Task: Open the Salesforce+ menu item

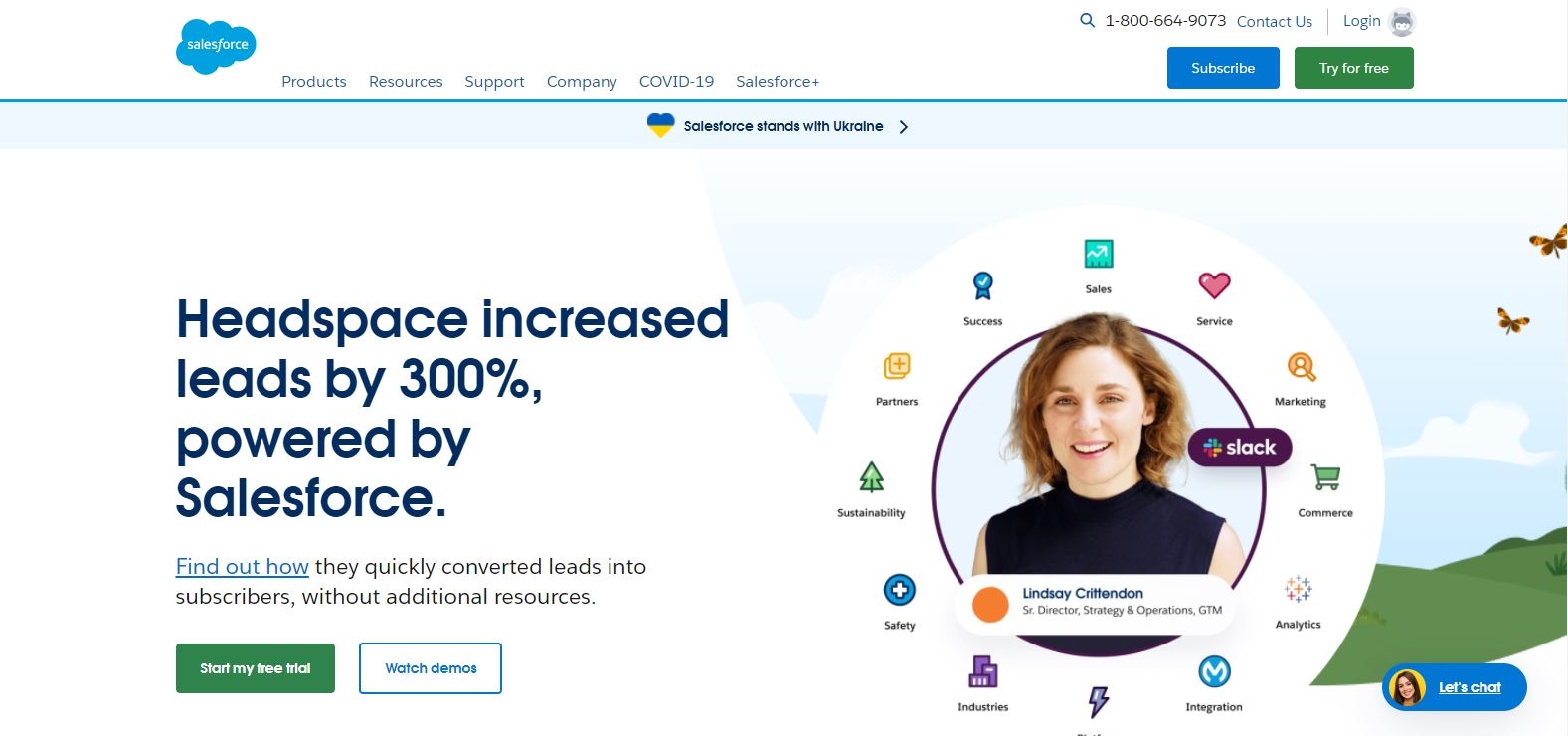Action: pos(778,82)
